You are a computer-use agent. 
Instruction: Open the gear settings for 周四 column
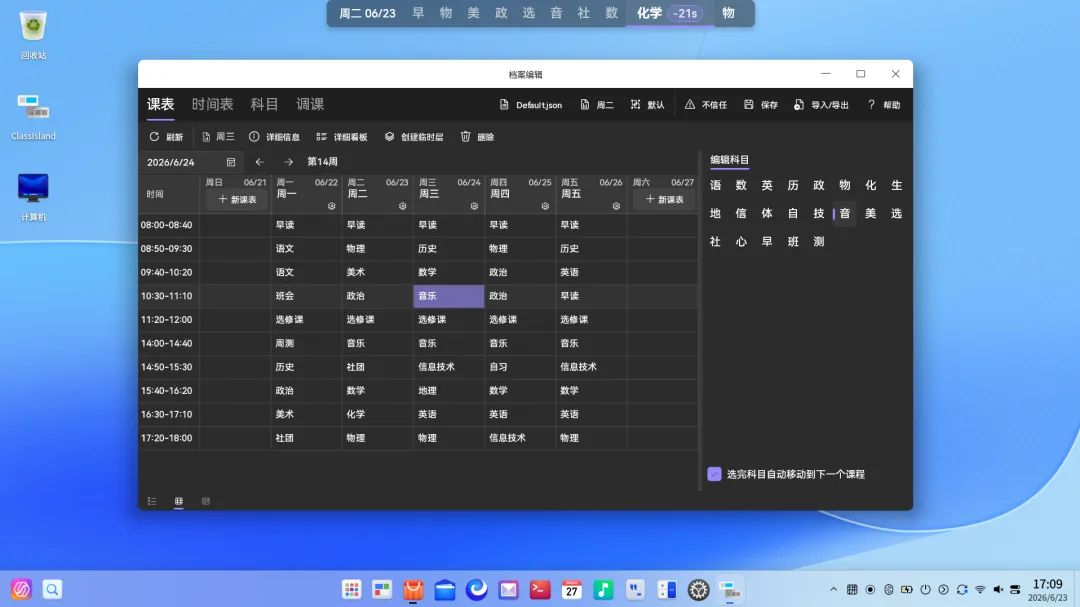[x=545, y=206]
